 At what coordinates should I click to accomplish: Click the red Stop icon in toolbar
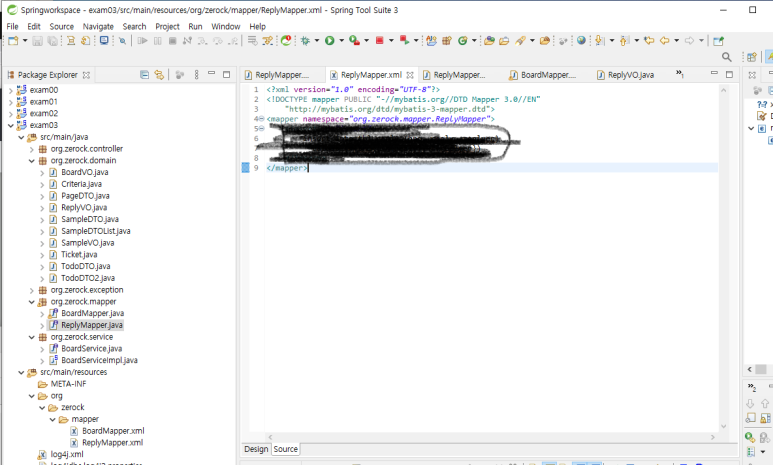point(379,41)
